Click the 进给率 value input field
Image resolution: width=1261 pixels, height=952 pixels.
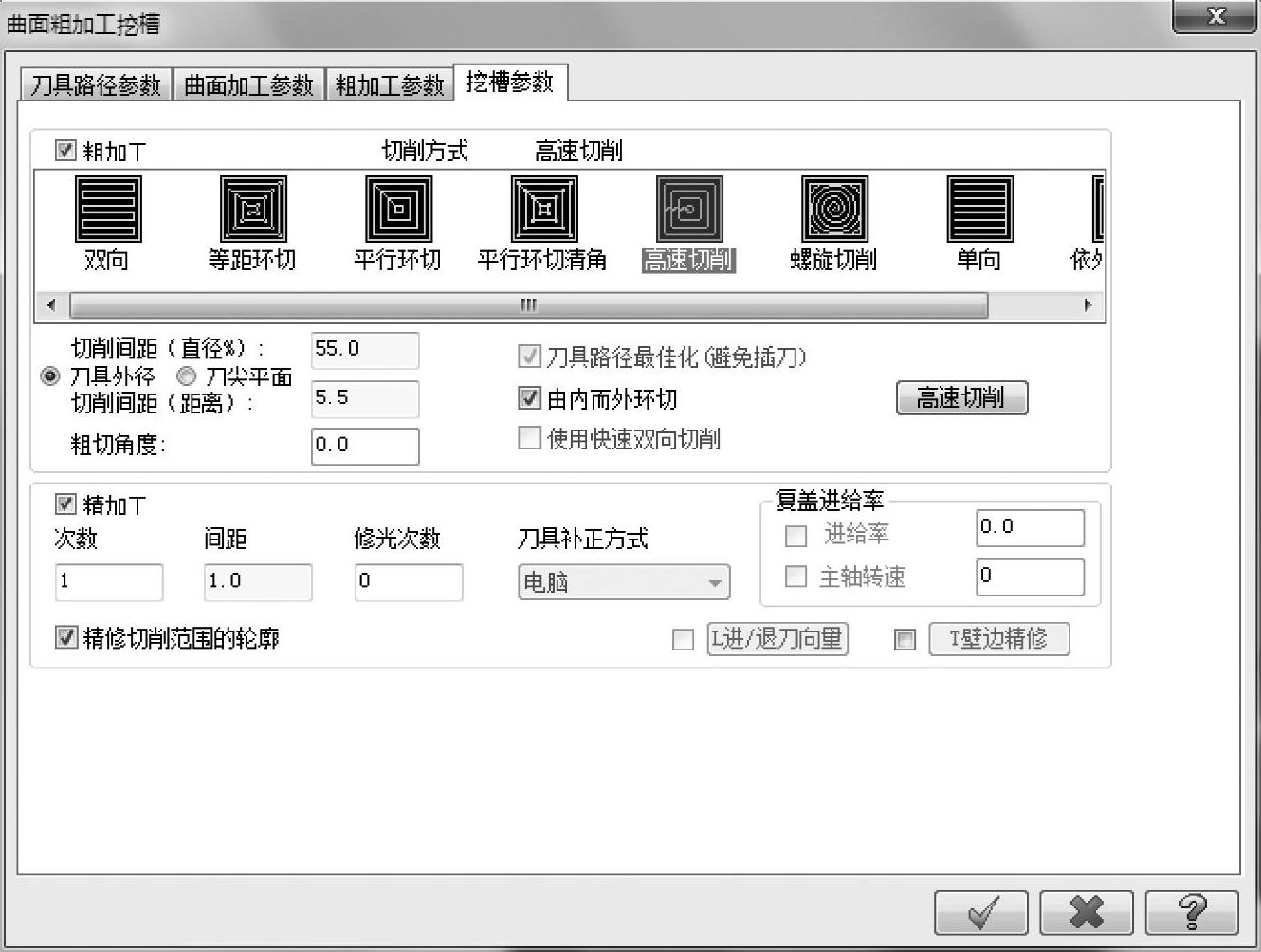pos(1030,528)
